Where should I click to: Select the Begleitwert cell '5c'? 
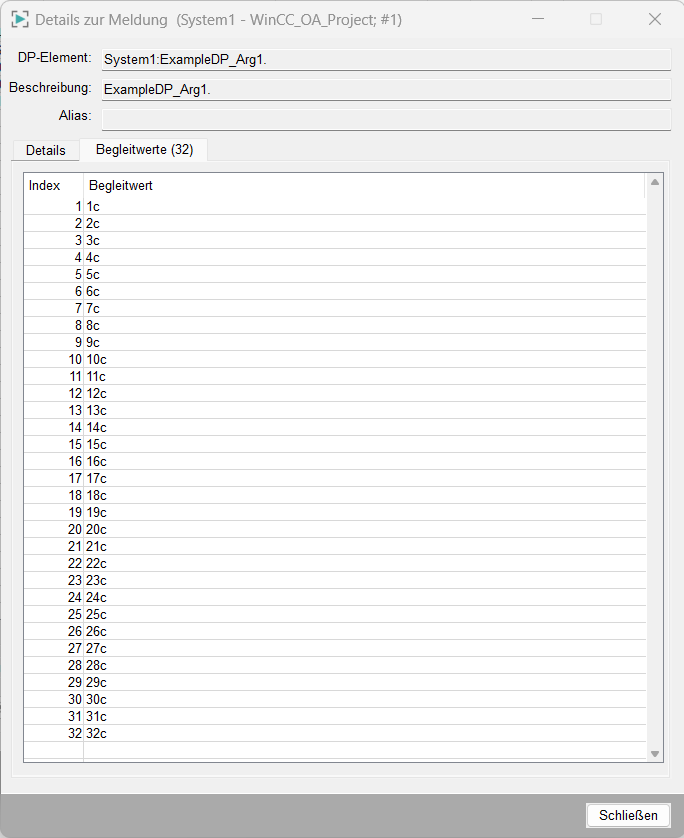[x=364, y=274]
